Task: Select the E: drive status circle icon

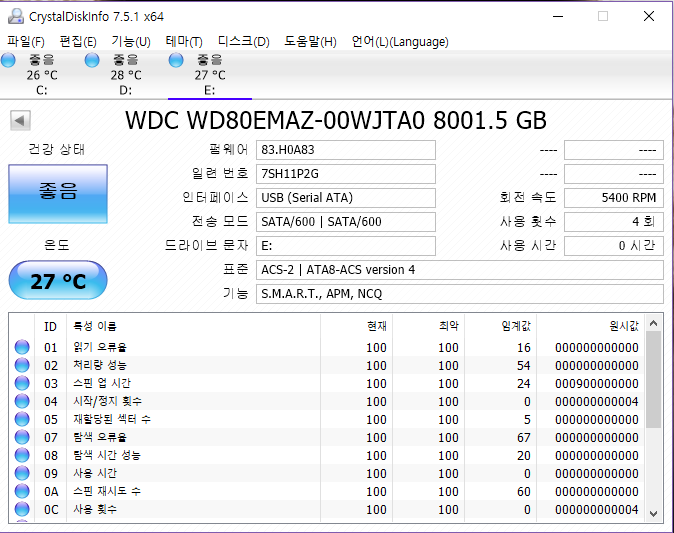Action: pos(176,60)
